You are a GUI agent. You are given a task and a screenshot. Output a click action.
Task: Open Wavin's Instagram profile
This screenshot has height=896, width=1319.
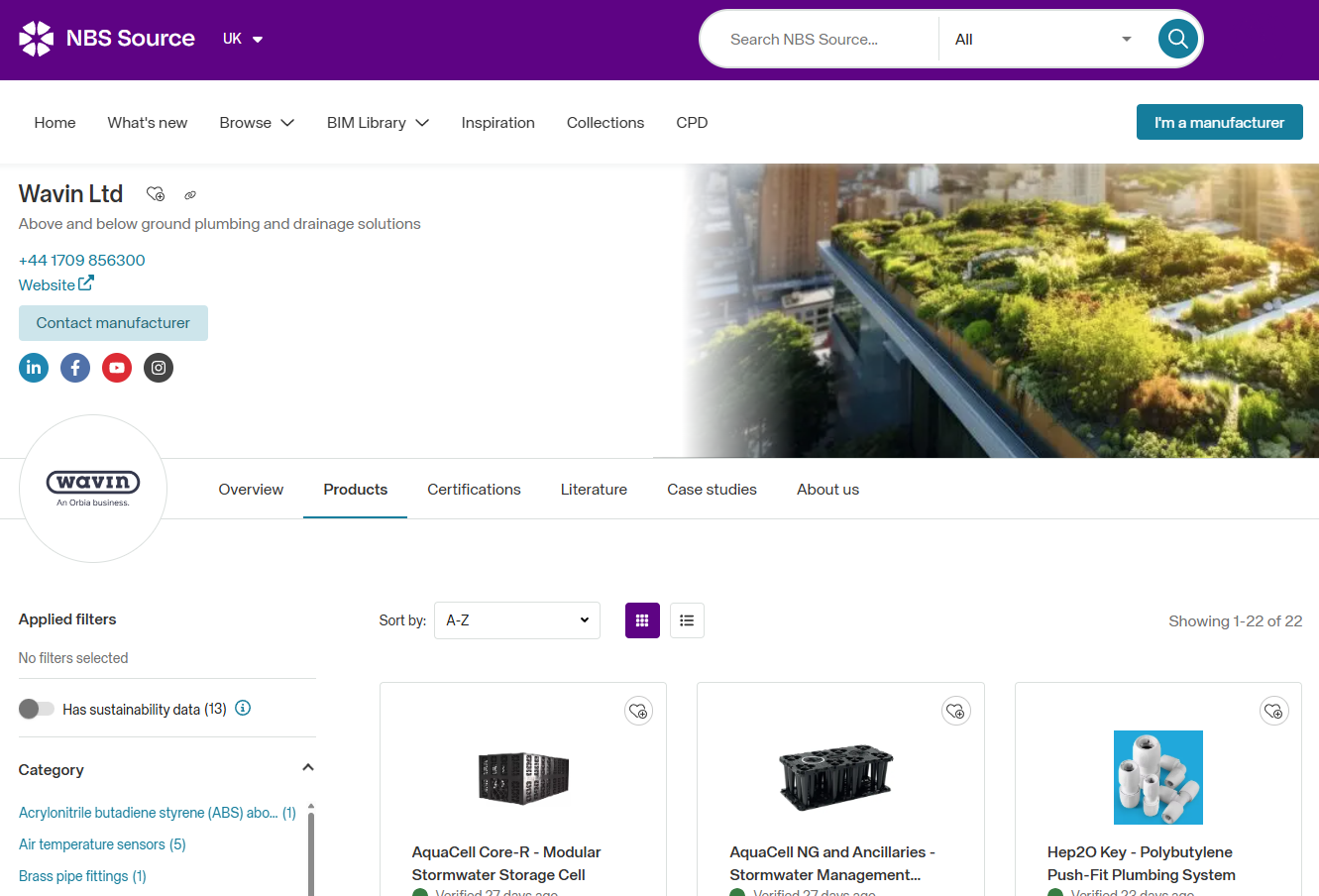(x=159, y=368)
